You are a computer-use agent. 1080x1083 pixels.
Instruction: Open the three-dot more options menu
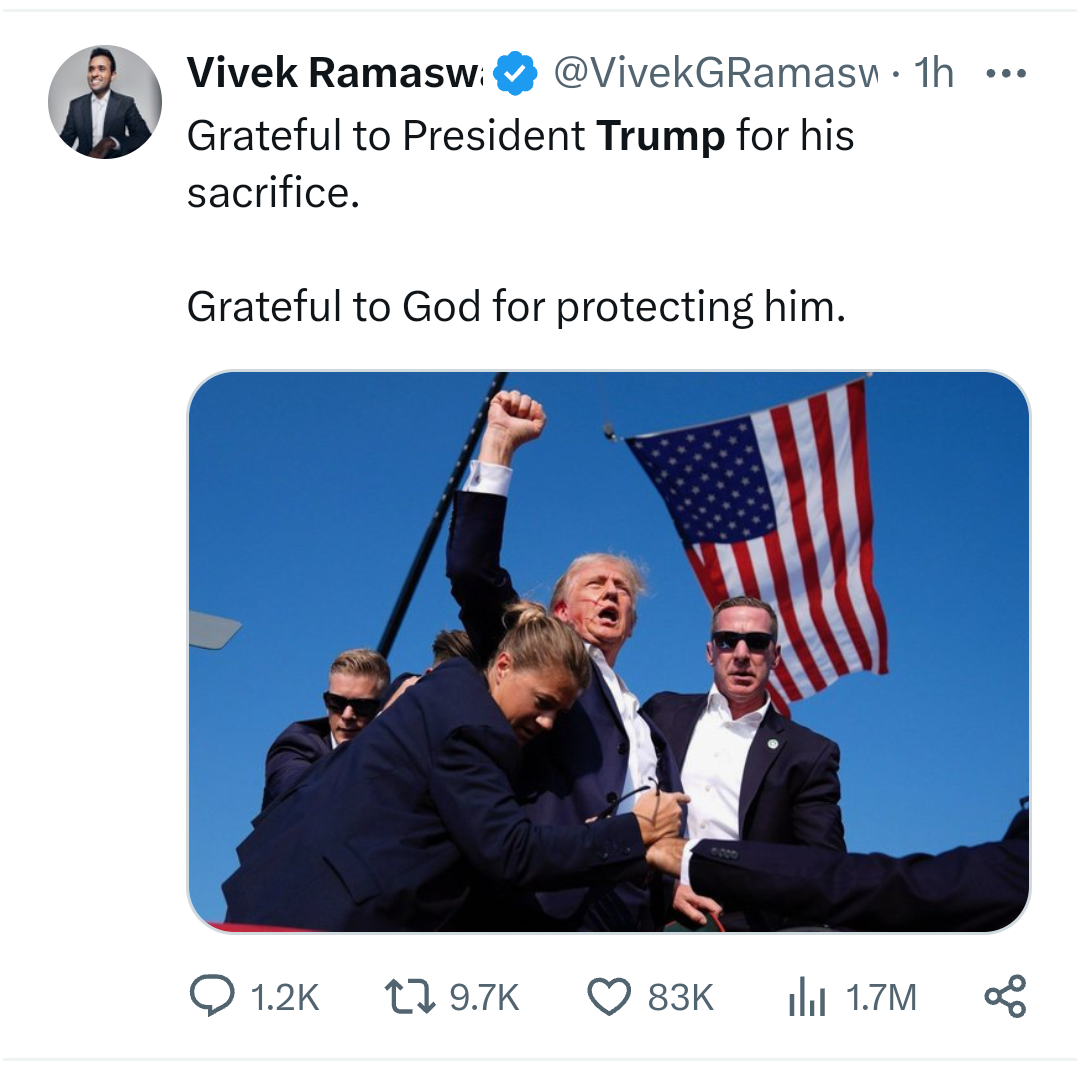click(1005, 74)
